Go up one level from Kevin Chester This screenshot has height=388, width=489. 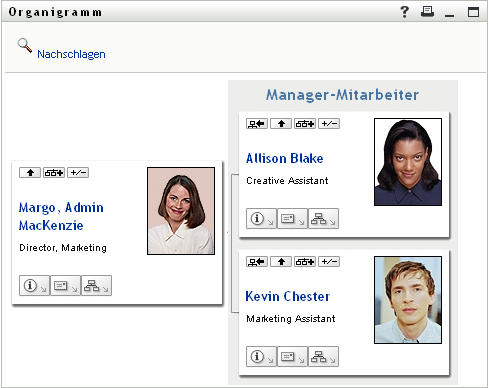tap(281, 262)
